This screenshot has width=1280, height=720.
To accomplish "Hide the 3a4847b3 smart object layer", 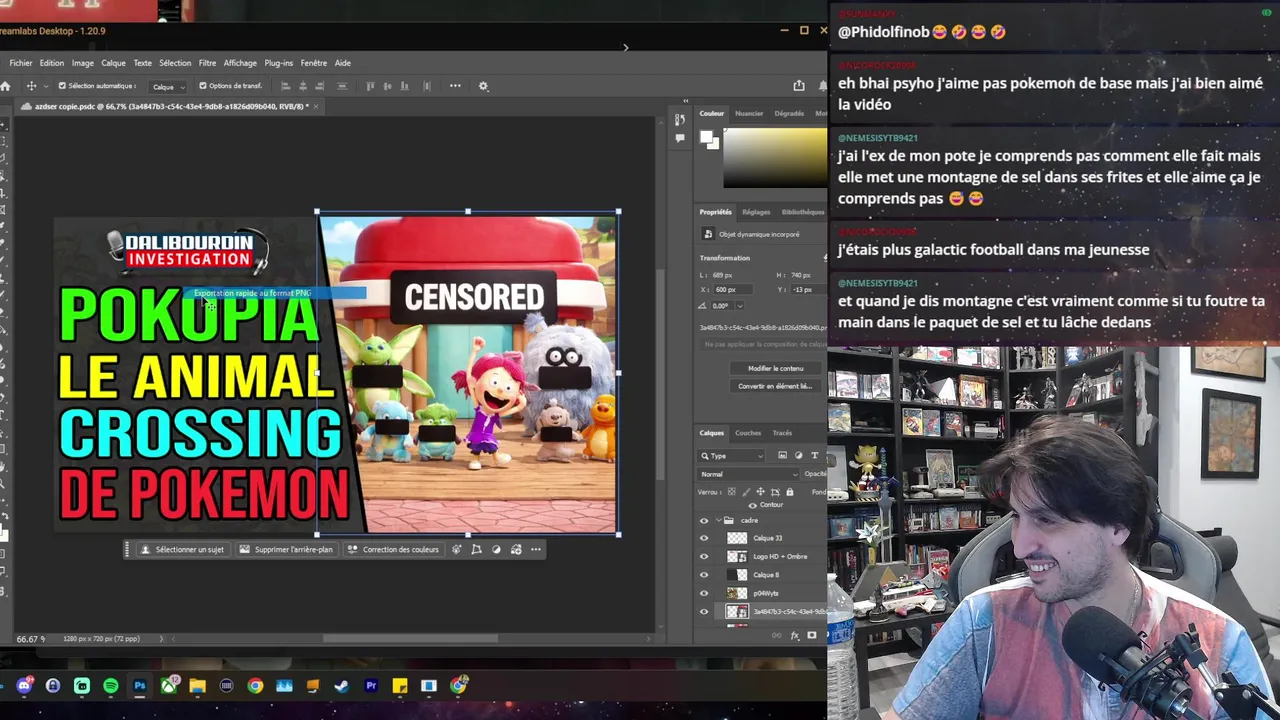I will pyautogui.click(x=704, y=611).
